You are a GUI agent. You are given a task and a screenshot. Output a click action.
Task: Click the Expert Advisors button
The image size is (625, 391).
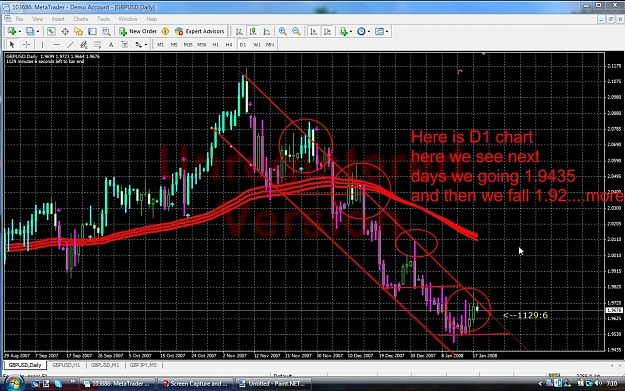pyautogui.click(x=200, y=31)
